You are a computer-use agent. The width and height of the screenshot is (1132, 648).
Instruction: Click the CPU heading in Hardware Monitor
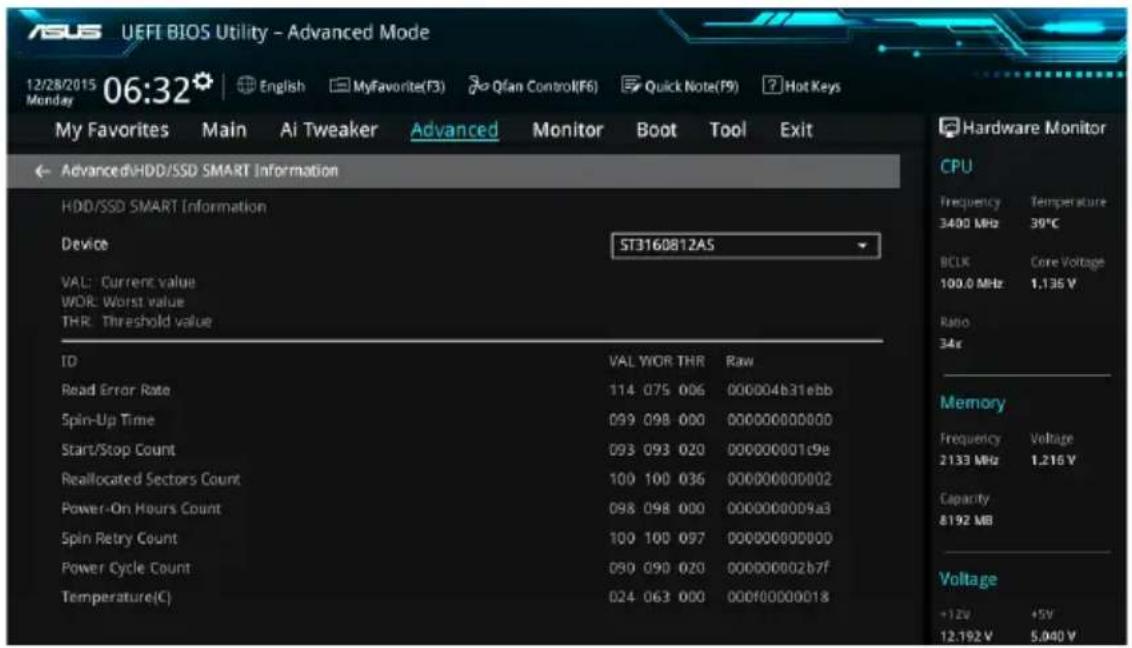click(x=956, y=167)
